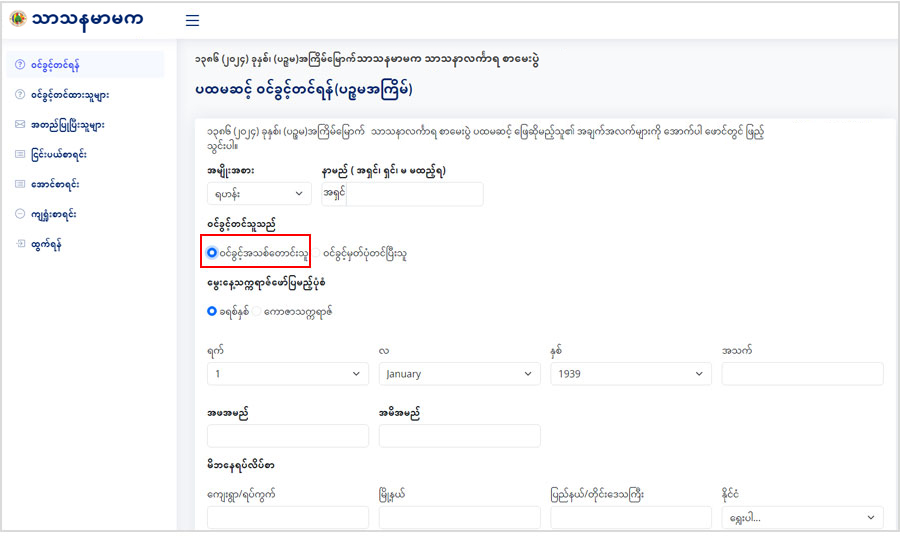Open the year dropdown showing 1939
Viewport: 900px width, 537px height.
click(631, 374)
